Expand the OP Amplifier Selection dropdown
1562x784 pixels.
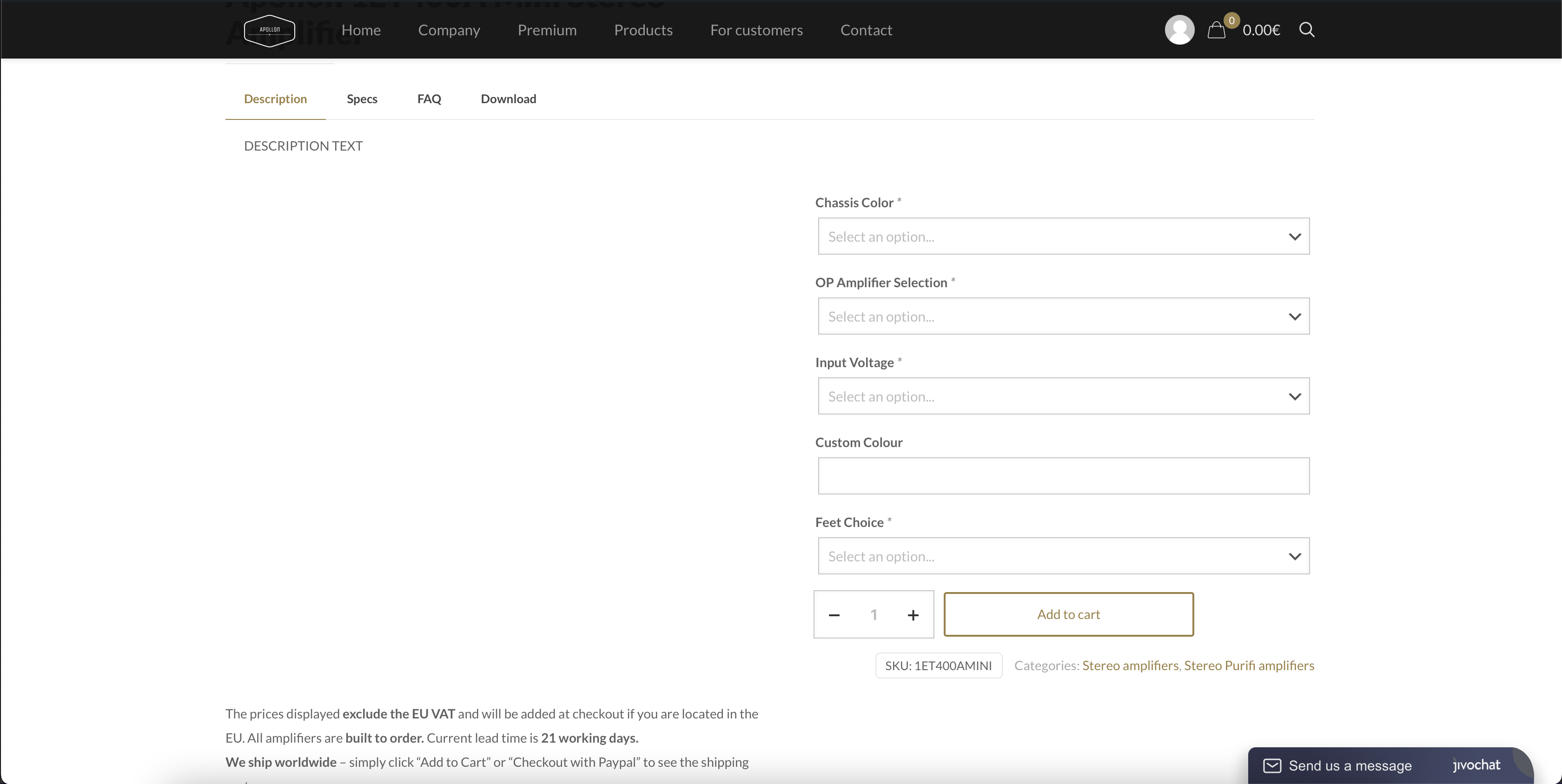coord(1063,315)
